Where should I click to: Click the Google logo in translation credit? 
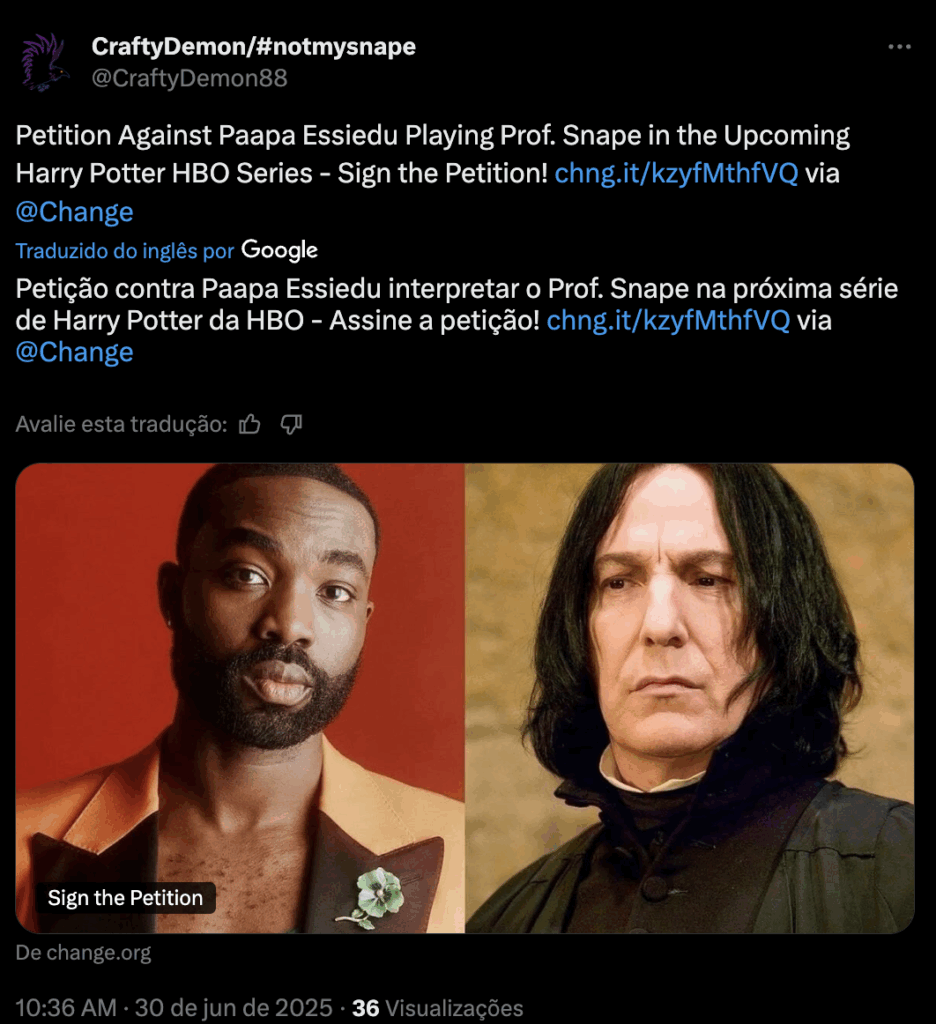click(280, 249)
